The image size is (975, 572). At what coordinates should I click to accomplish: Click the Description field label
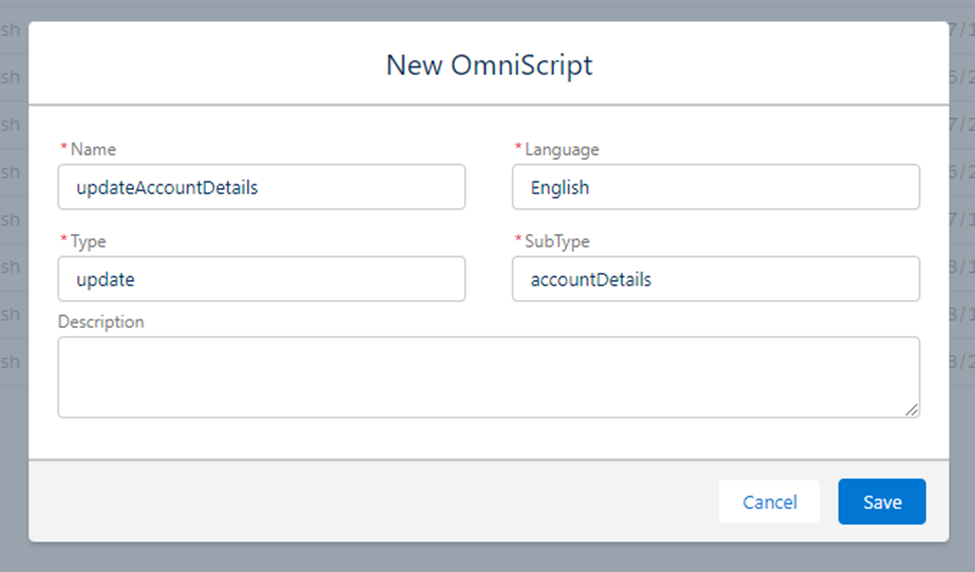(x=101, y=322)
